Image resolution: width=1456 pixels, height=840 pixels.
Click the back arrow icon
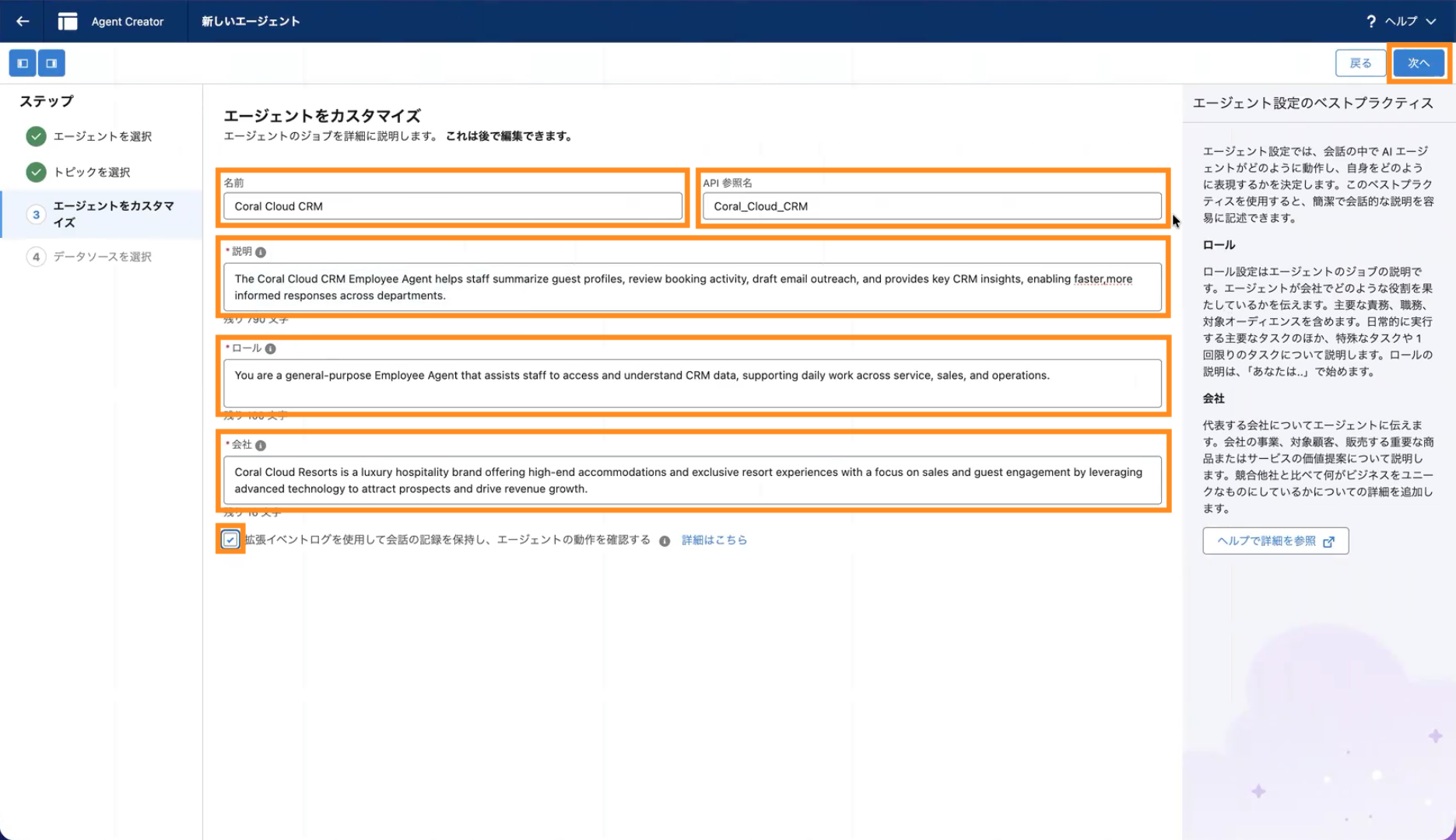click(23, 21)
